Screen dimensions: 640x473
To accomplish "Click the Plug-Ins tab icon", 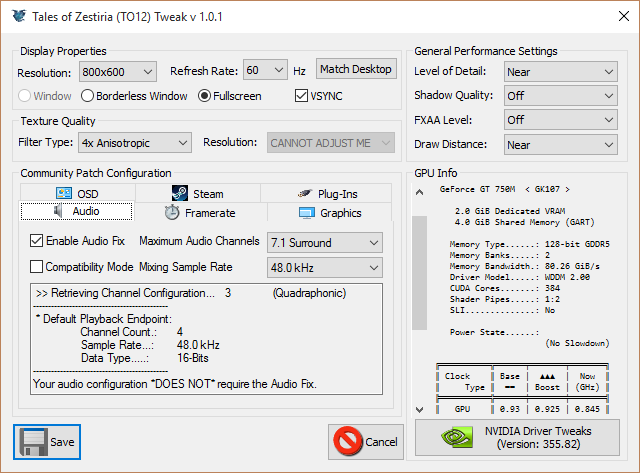I will [304, 193].
